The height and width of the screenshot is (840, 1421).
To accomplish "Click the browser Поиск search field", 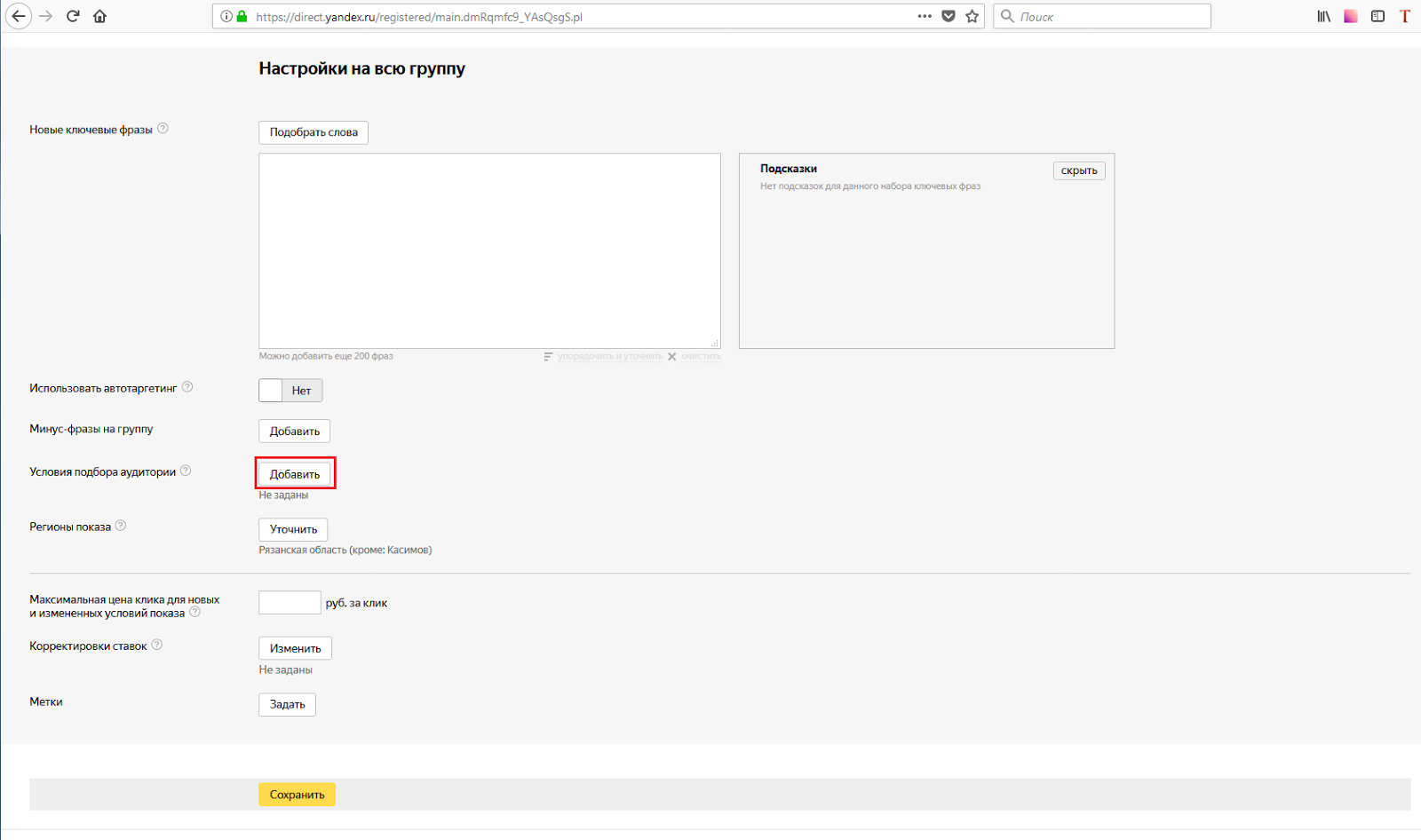I will tap(1102, 16).
